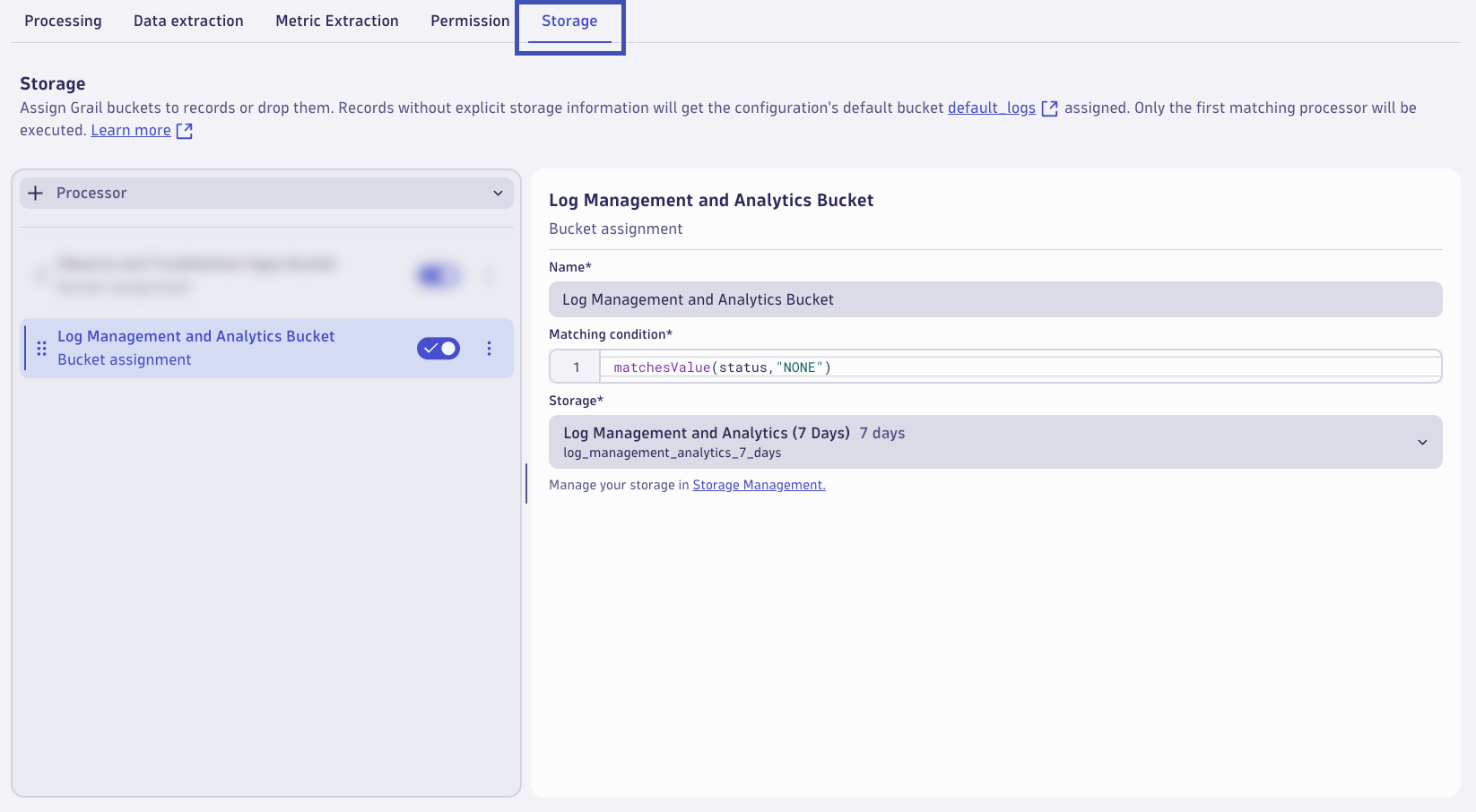
Task: Open the Storage bucket dropdown
Action: coord(995,442)
